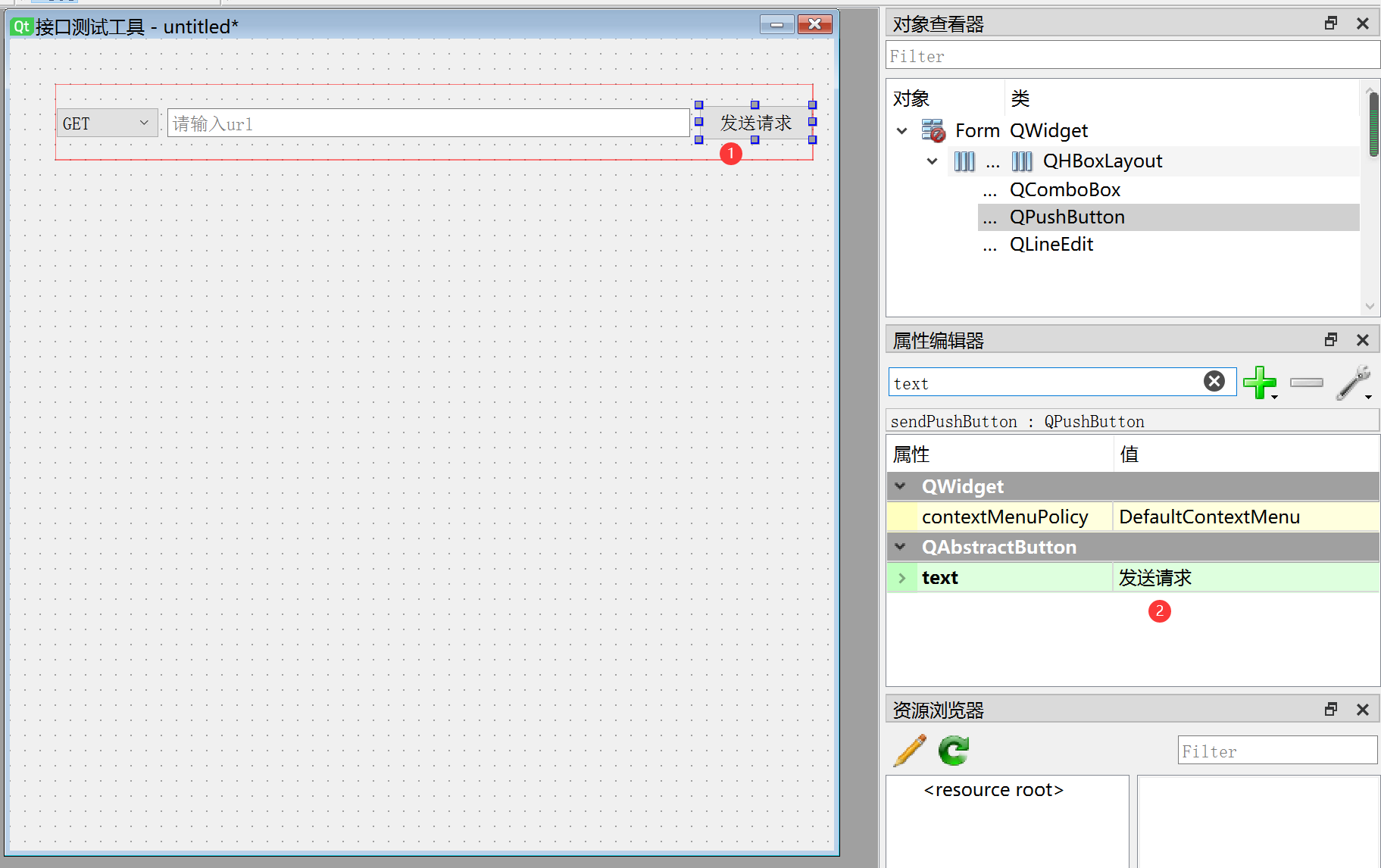The width and height of the screenshot is (1381, 868).
Task: Click the pencil edit resources icon
Action: coord(909,751)
